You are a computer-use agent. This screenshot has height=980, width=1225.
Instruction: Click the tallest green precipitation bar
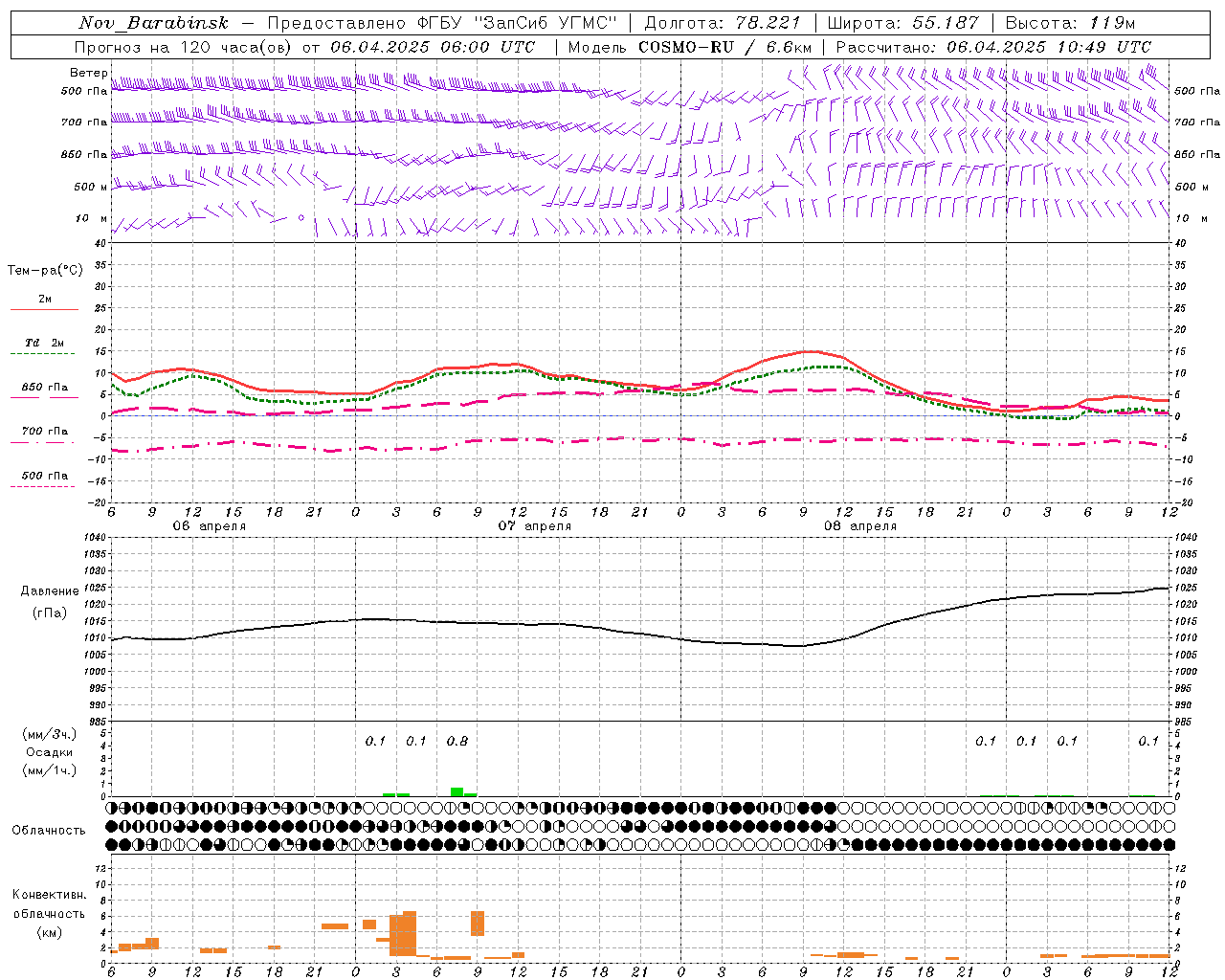[457, 791]
